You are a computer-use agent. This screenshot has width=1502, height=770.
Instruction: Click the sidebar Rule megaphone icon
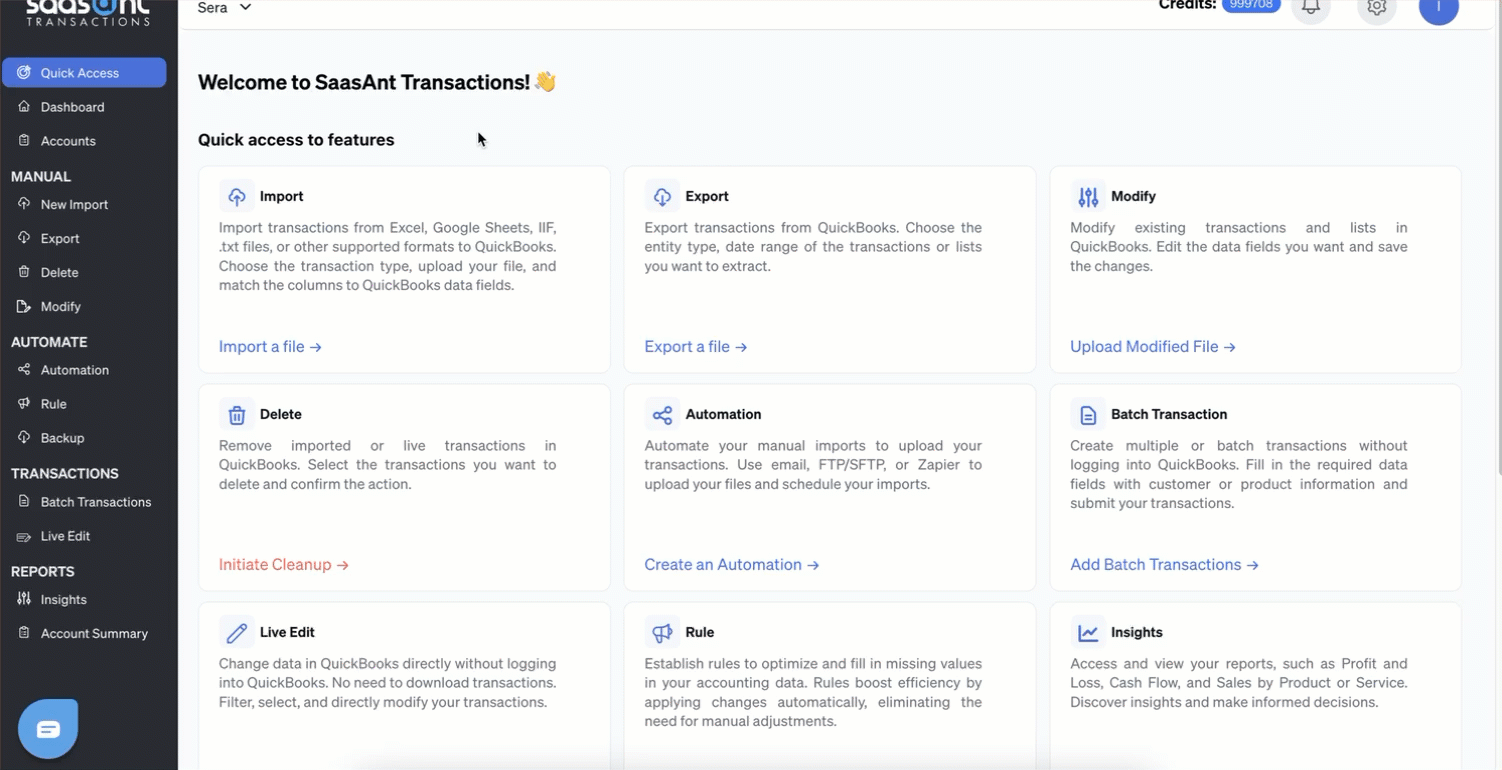[x=24, y=403]
